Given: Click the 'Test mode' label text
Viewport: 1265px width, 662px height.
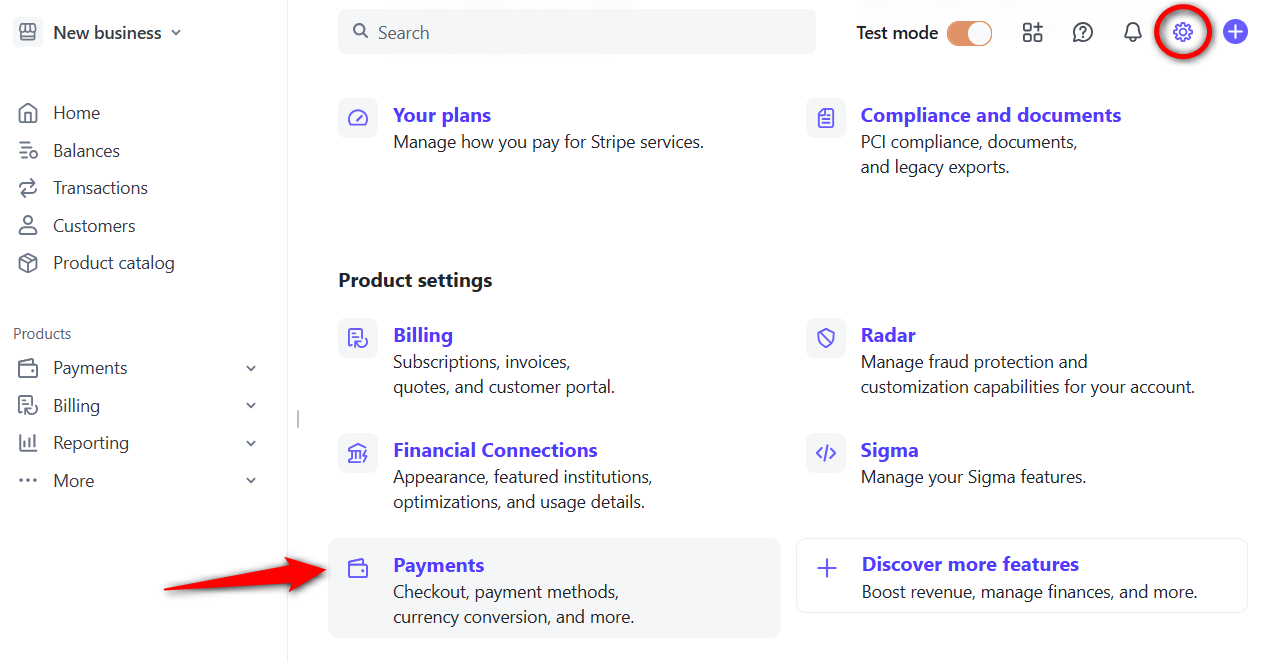Looking at the screenshot, I should click(897, 33).
